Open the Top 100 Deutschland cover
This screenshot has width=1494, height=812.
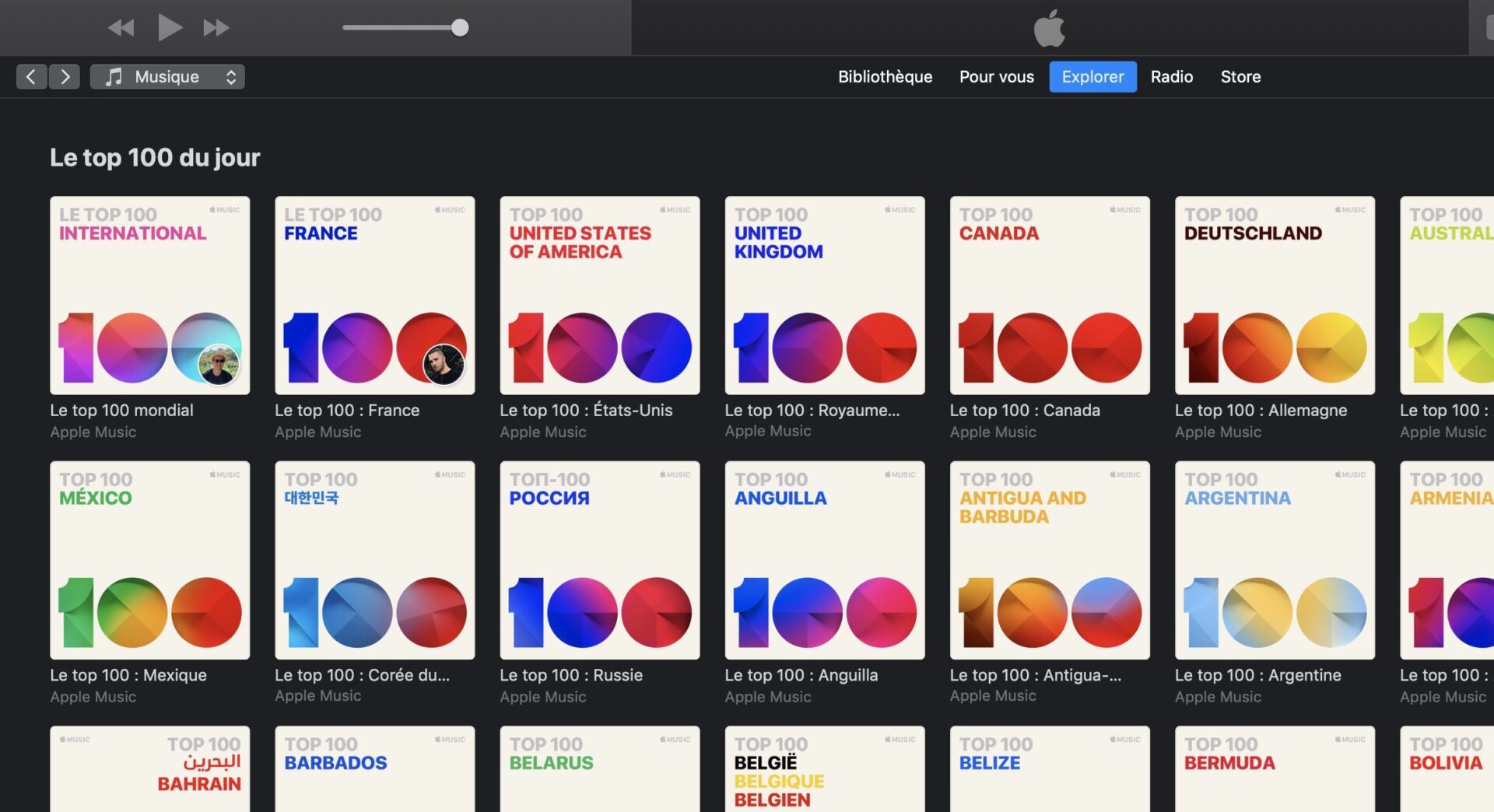(1275, 296)
